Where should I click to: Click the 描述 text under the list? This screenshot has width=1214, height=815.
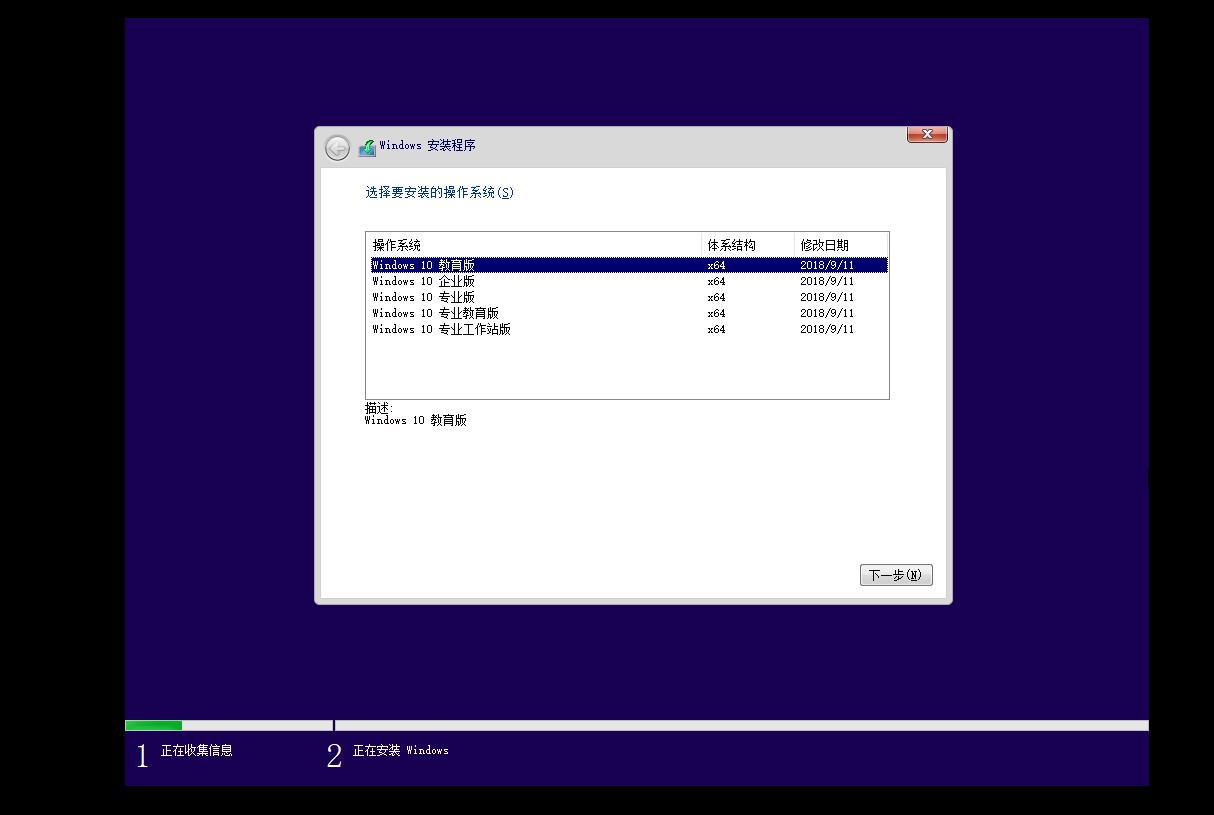376,412
